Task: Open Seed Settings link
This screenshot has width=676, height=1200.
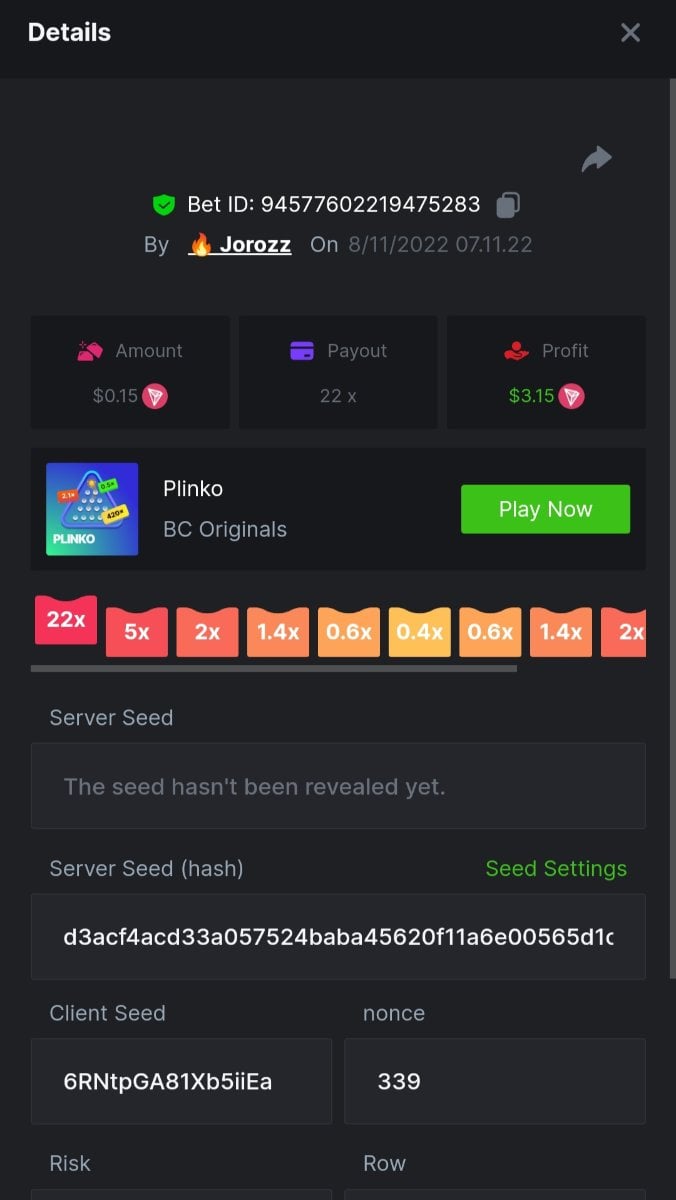Action: 556,869
